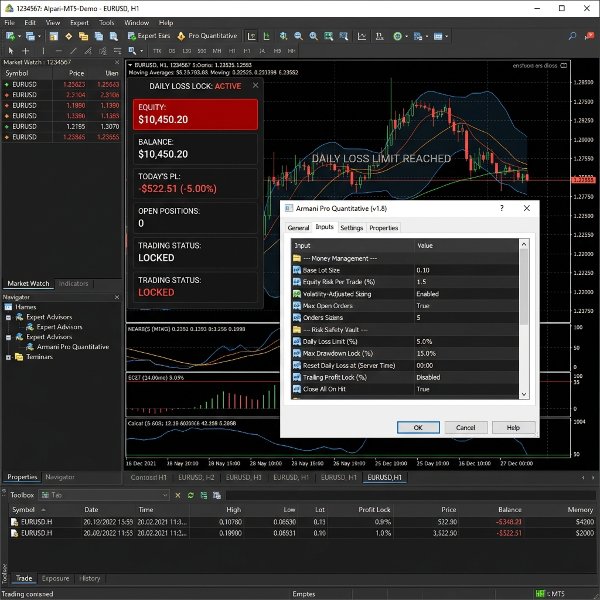Select the highlighted chart type icon

tap(251, 36)
